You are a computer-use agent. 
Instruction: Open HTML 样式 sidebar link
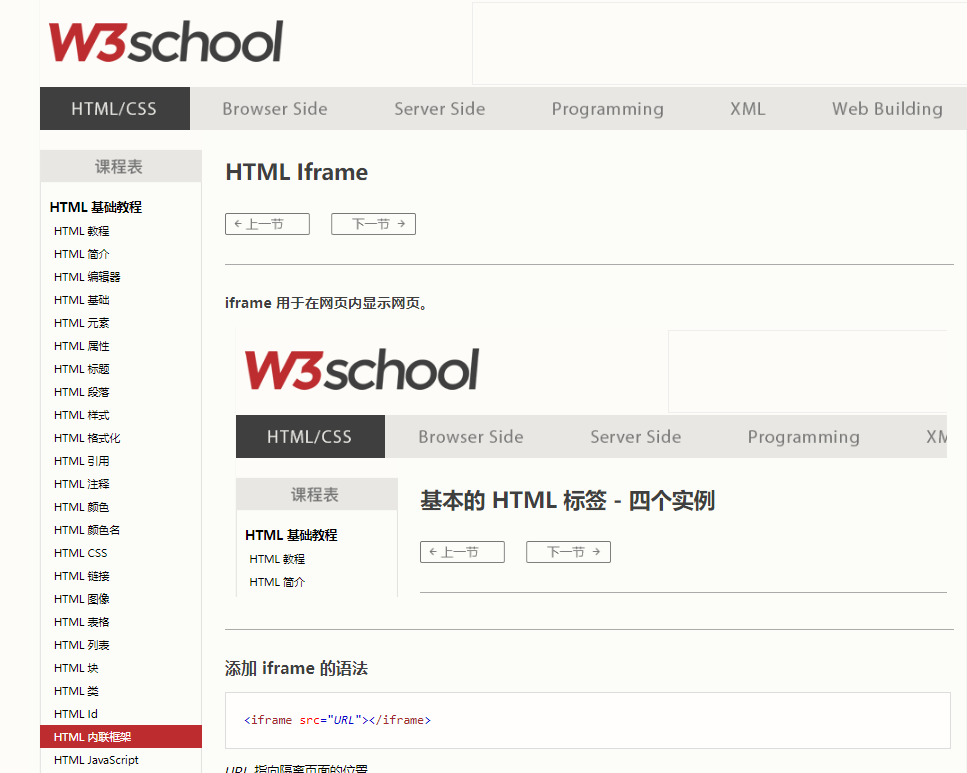pyautogui.click(x=81, y=415)
